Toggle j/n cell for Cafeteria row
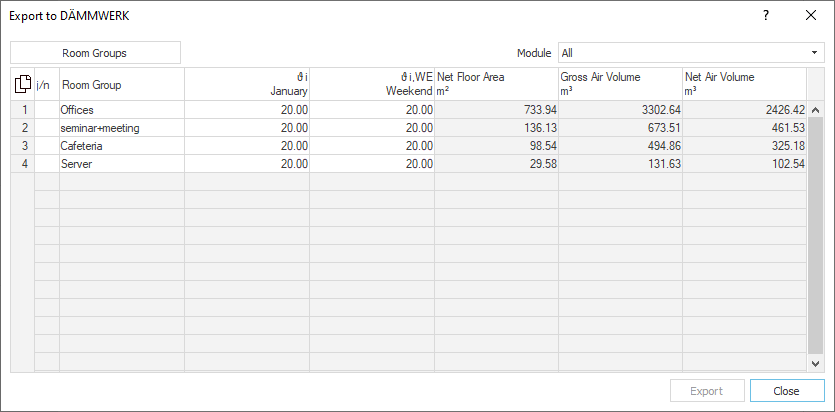The width and height of the screenshot is (835, 412). 47,146
